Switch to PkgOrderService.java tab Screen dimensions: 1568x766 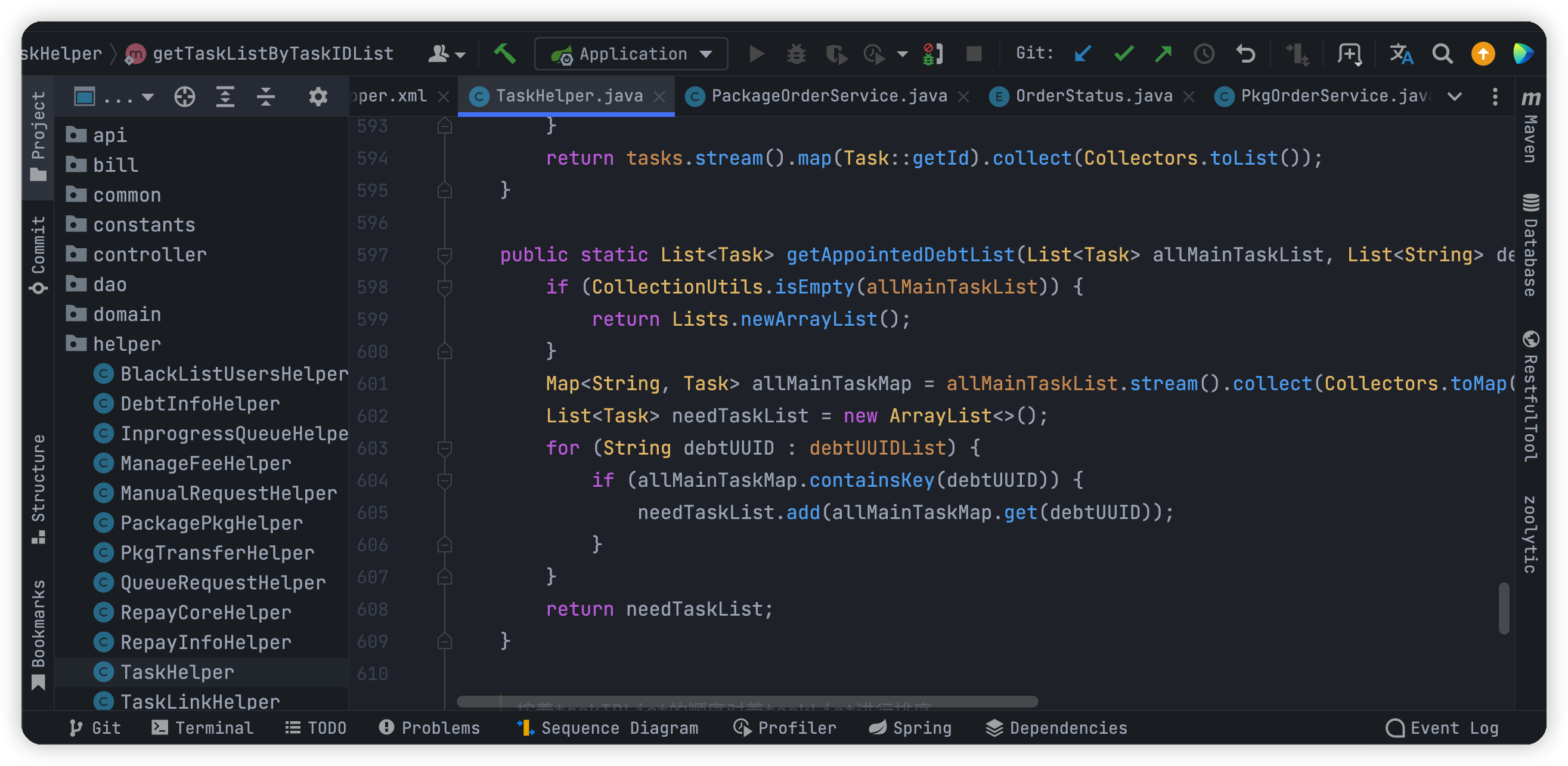pyautogui.click(x=1322, y=95)
